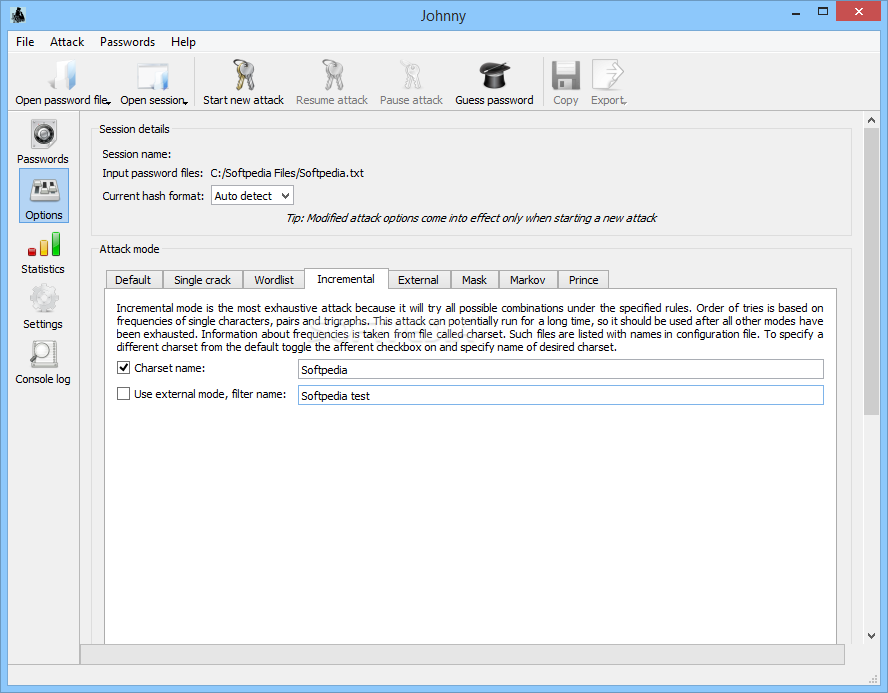888x693 pixels.
Task: Open the Current hash format dropdown
Action: click(x=252, y=196)
